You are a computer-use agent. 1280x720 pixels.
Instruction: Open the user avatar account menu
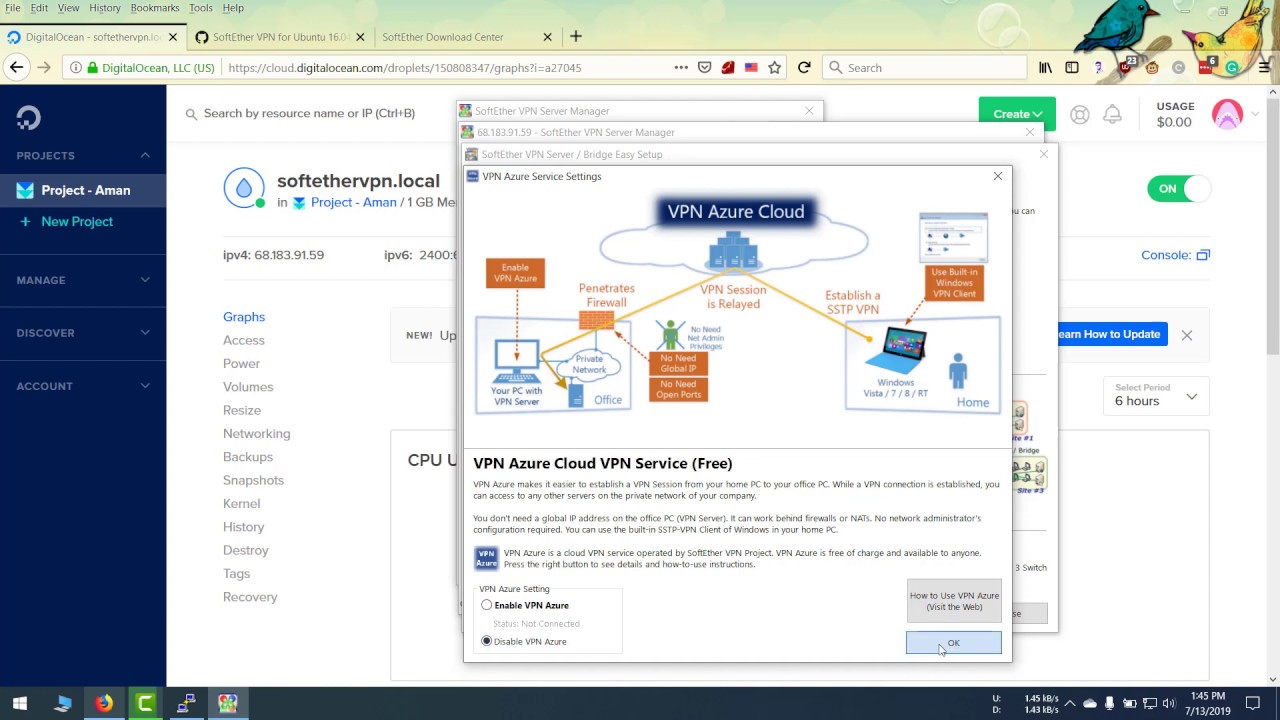1235,114
